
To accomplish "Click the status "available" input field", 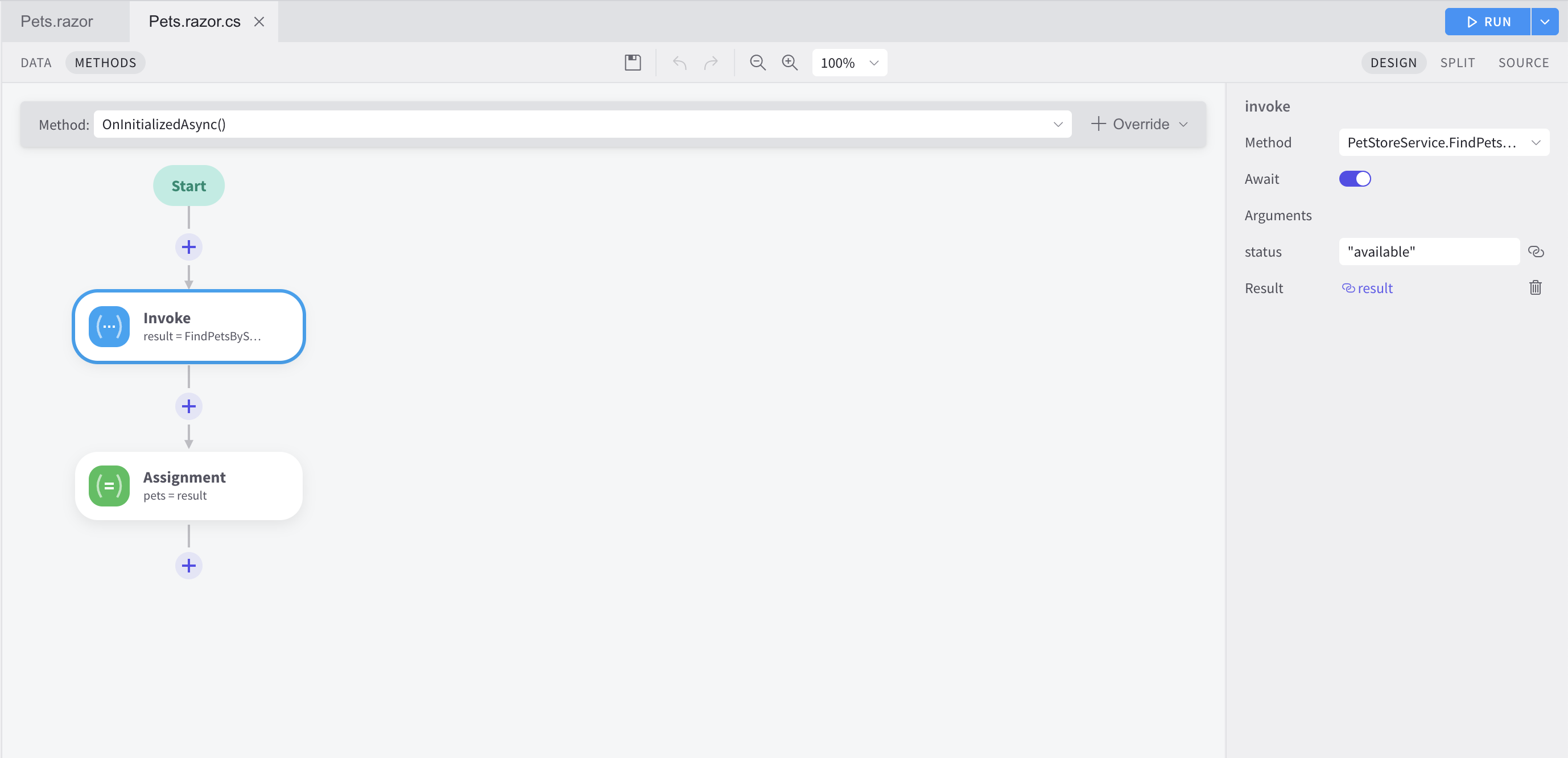I will [1429, 252].
